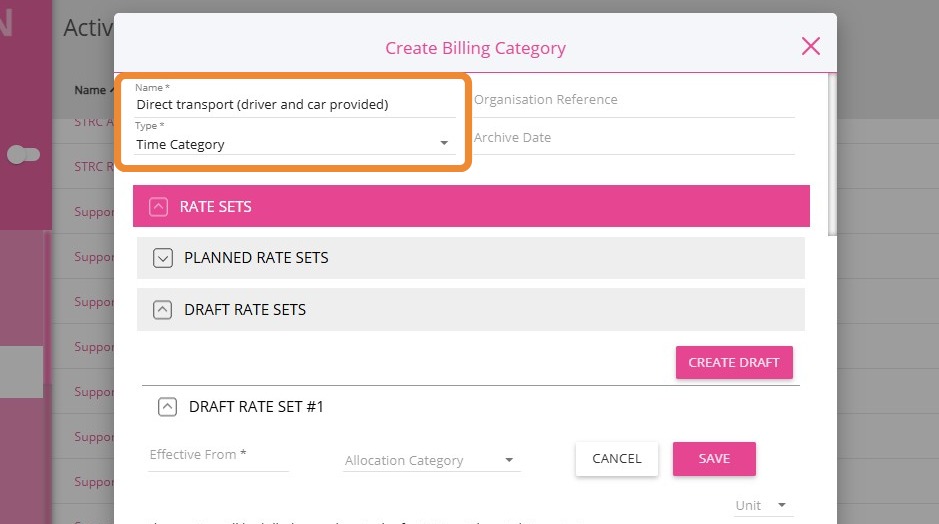Click the Organisation Reference field

click(633, 100)
